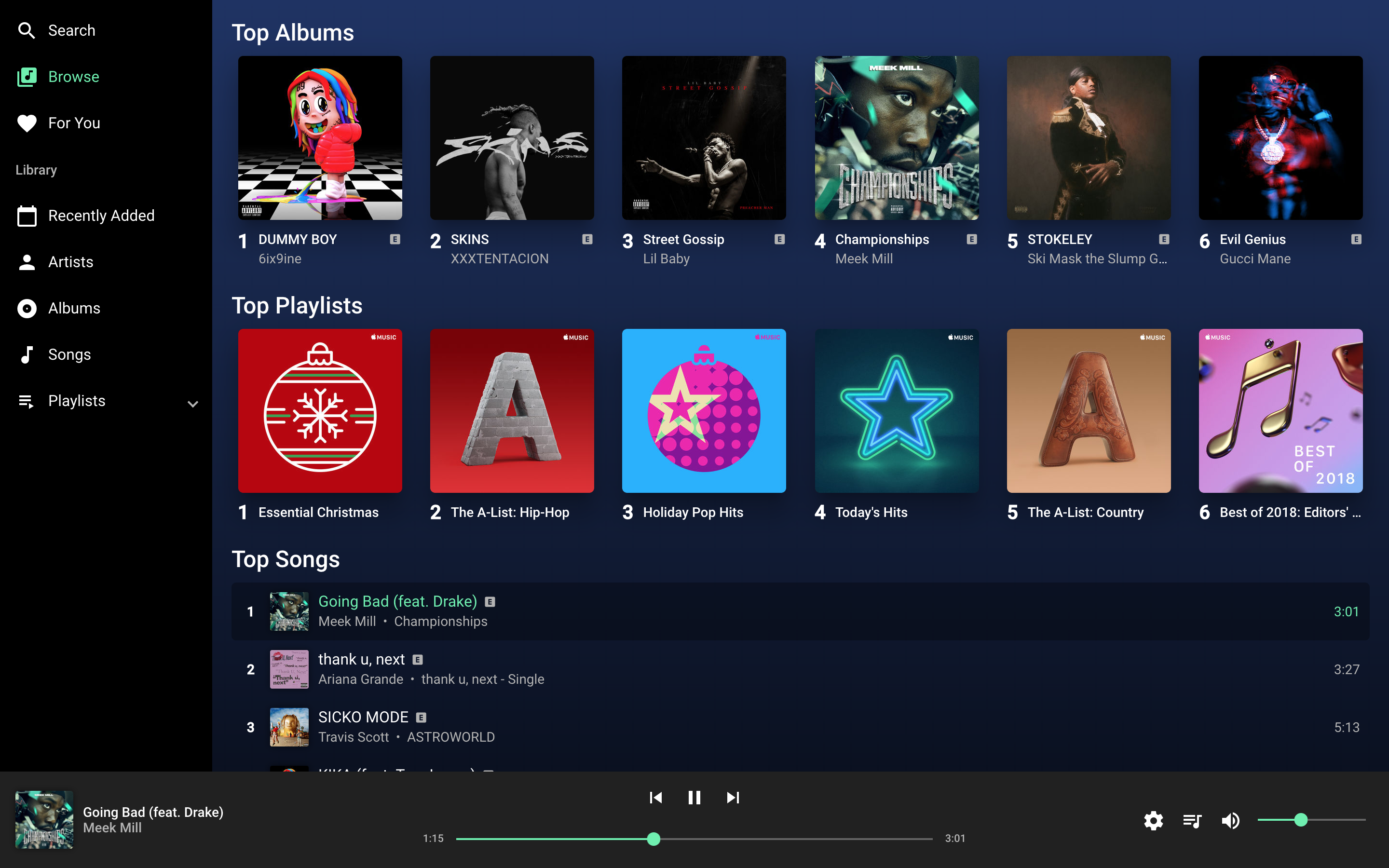The image size is (1389, 868).
Task: Open the DUMMY BOY album cover
Action: coord(320,138)
